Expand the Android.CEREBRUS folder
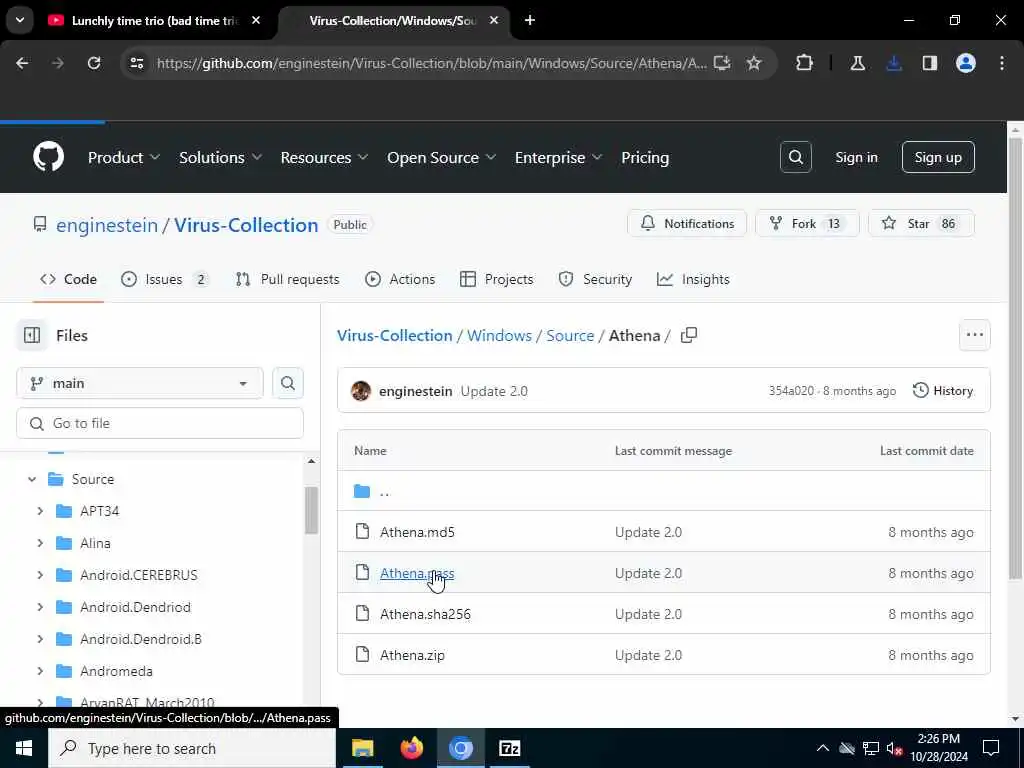The image size is (1024, 768). click(x=40, y=575)
